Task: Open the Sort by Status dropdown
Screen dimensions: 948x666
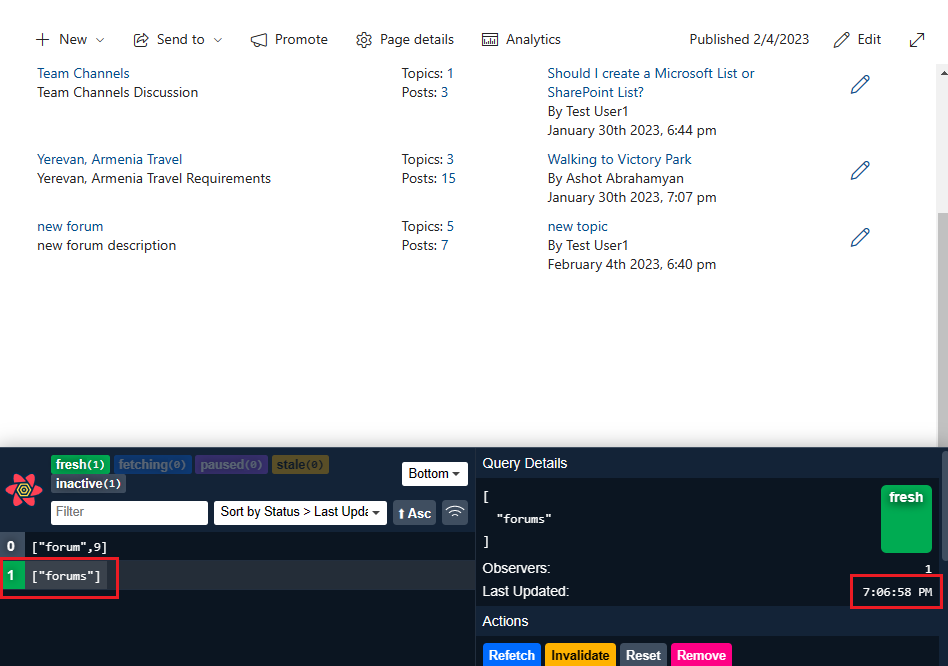Action: (x=300, y=512)
